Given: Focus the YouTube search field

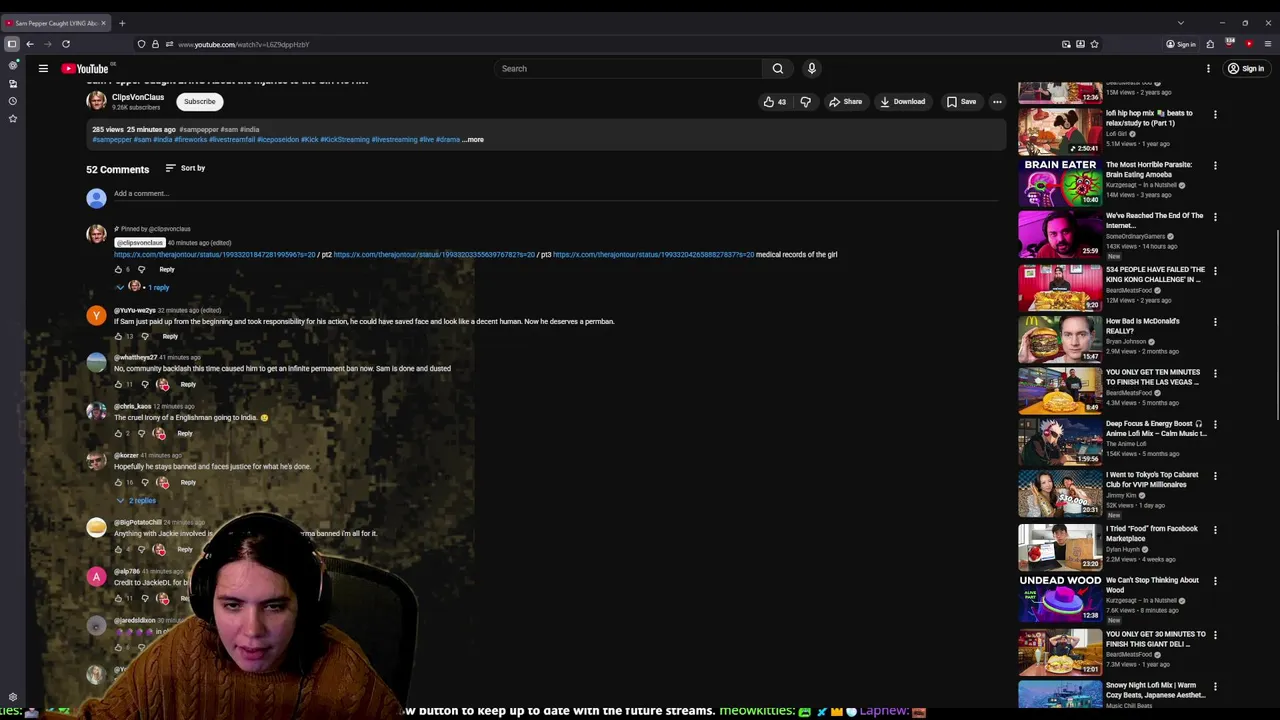Looking at the screenshot, I should tap(628, 68).
